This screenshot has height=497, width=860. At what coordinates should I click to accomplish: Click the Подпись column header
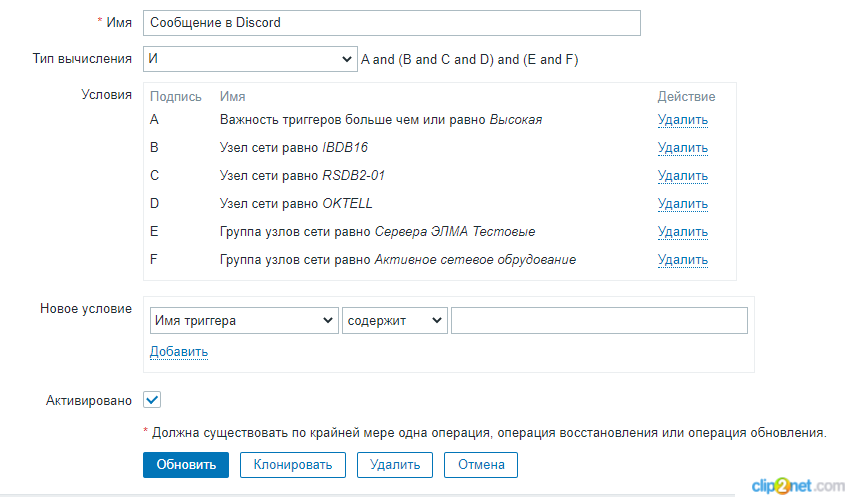(x=176, y=97)
